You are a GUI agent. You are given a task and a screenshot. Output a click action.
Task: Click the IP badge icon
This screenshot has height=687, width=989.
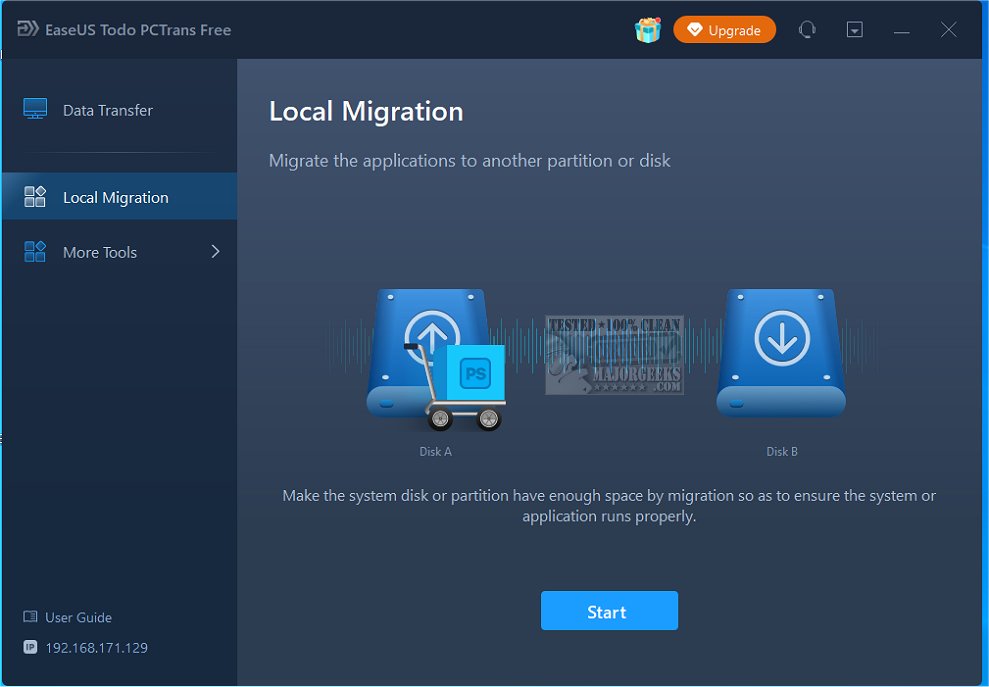30,647
